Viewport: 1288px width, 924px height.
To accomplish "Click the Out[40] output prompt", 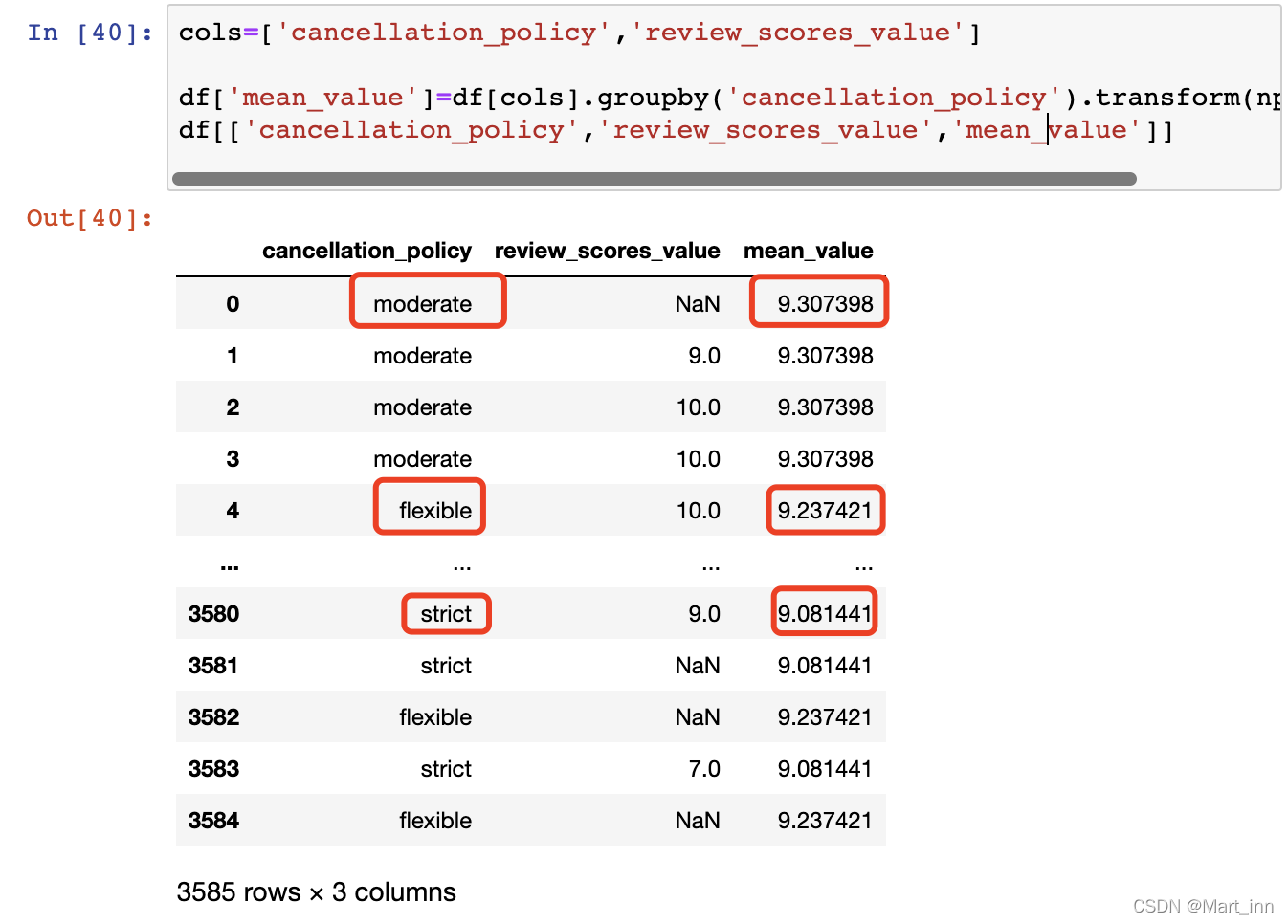I will [90, 219].
